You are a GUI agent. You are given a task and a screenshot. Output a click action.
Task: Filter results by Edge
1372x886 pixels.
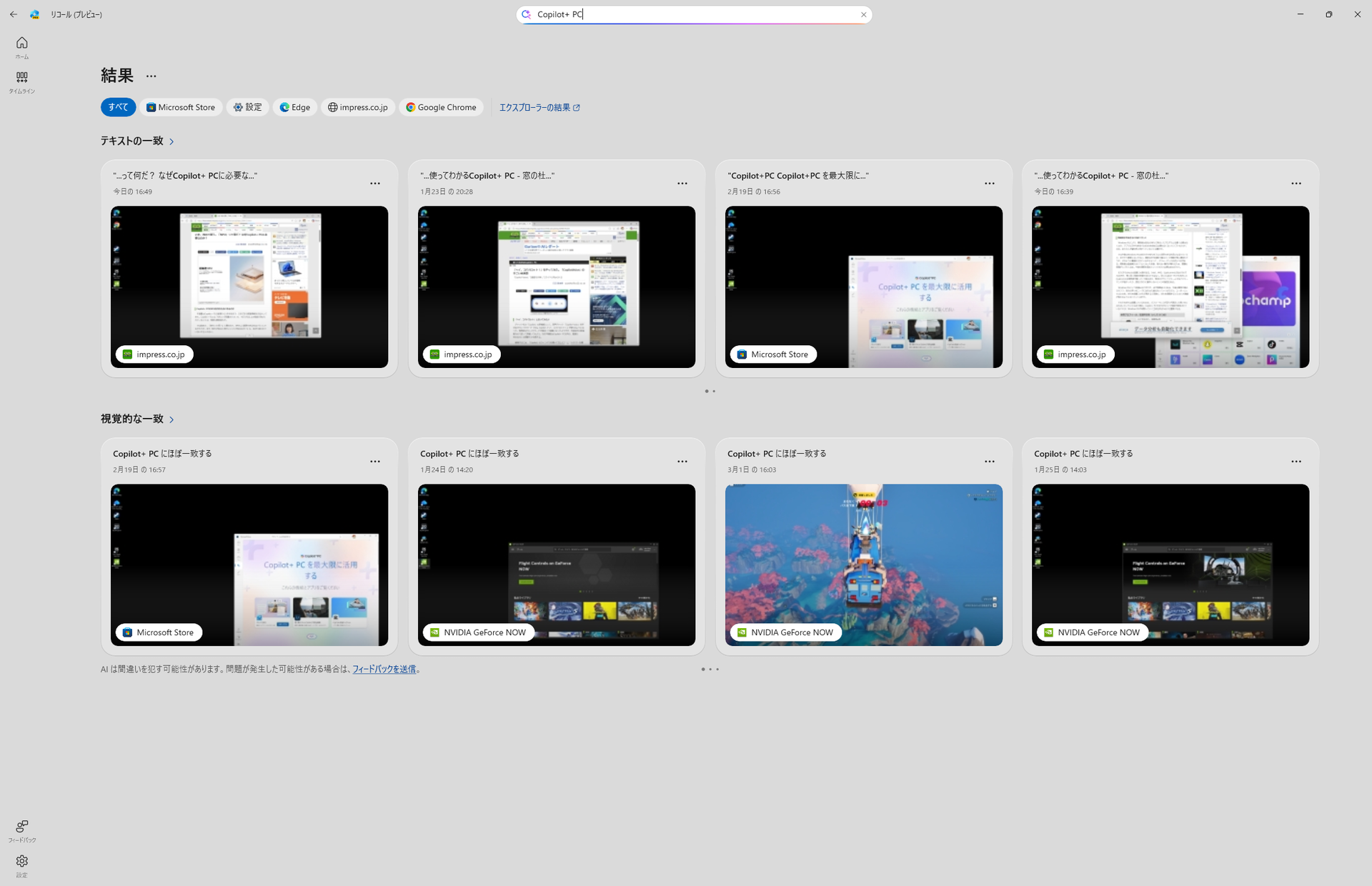pyautogui.click(x=294, y=107)
